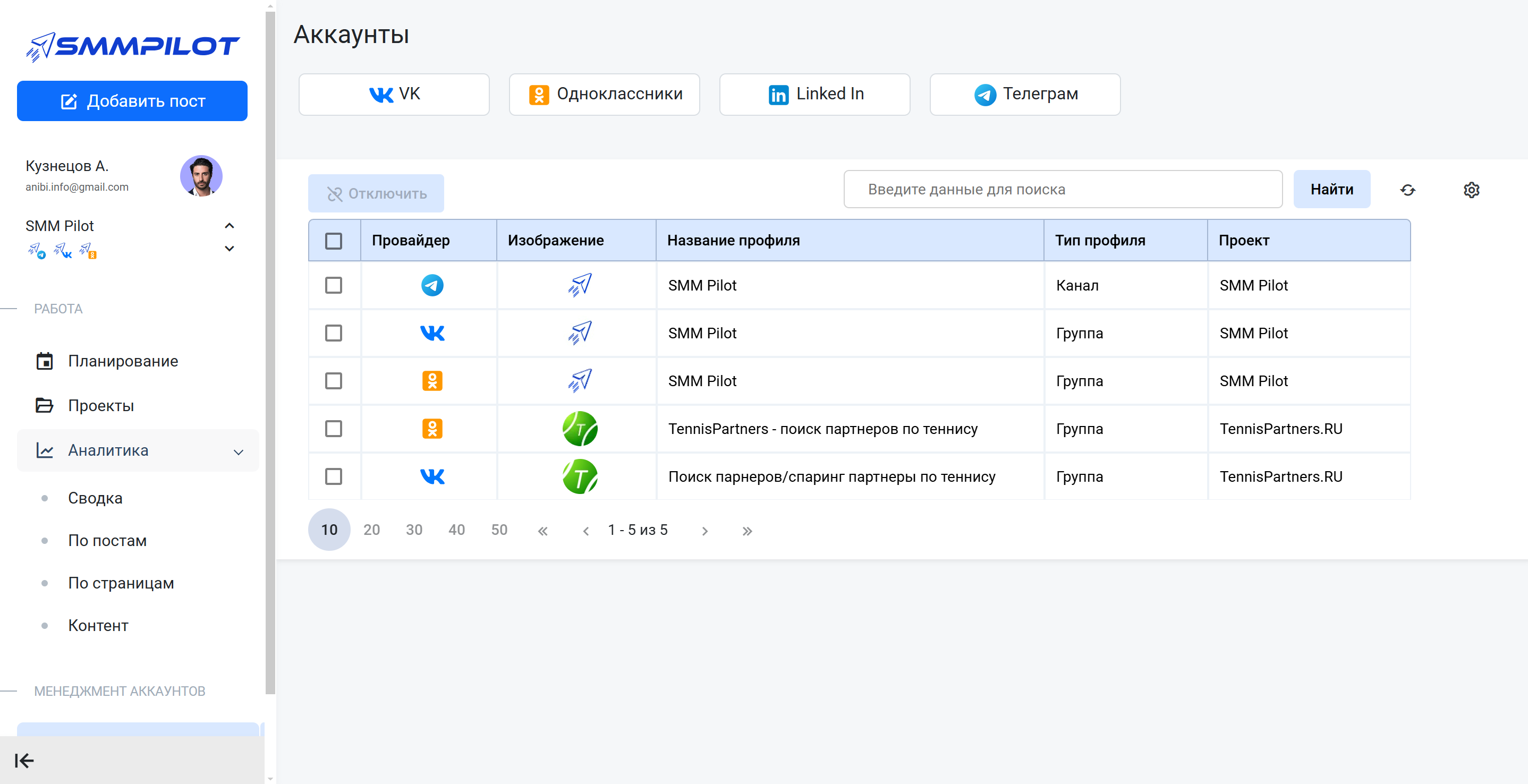Set page size to 20
The height and width of the screenshot is (784, 1528).
click(x=371, y=530)
